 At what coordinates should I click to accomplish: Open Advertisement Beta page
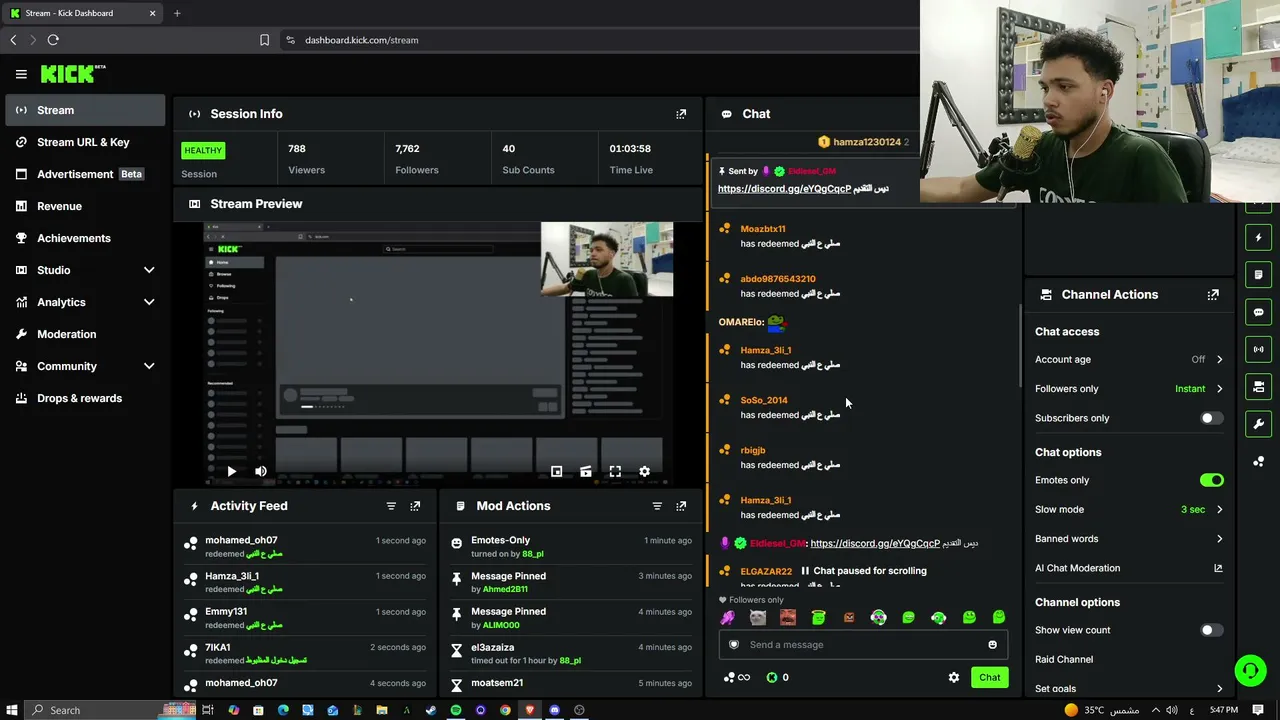point(85,174)
